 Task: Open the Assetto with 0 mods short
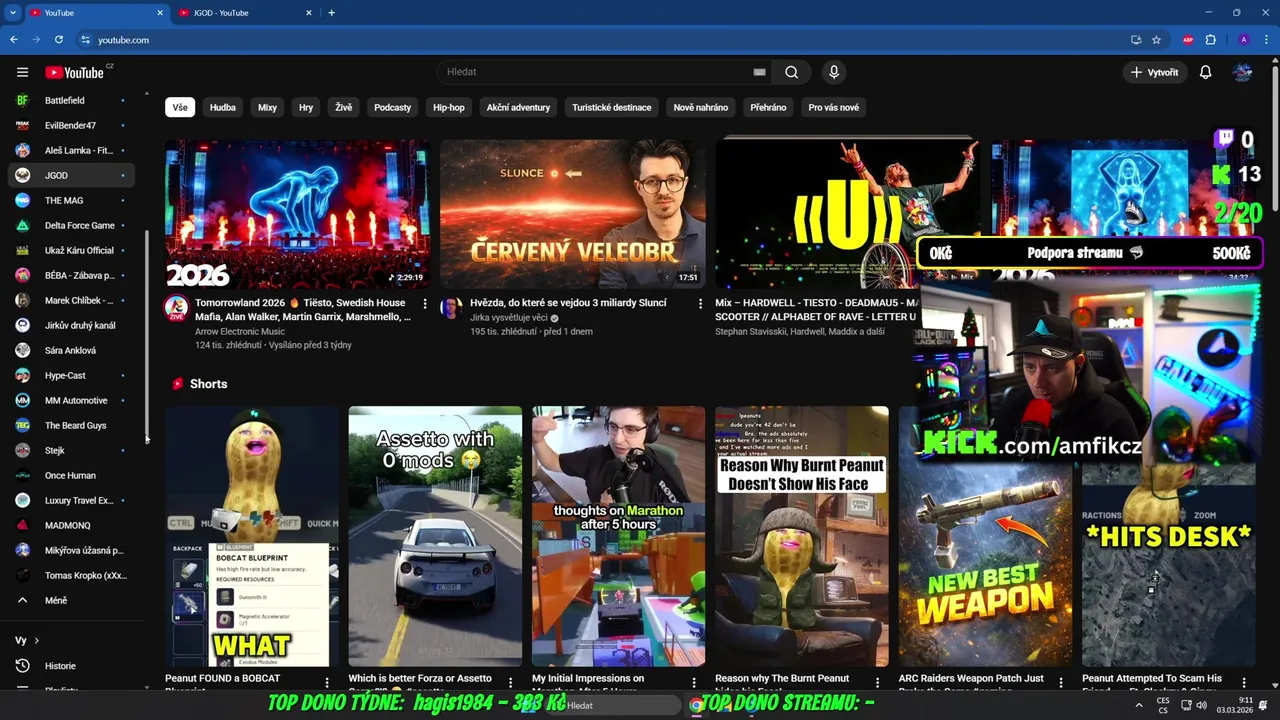(x=435, y=536)
